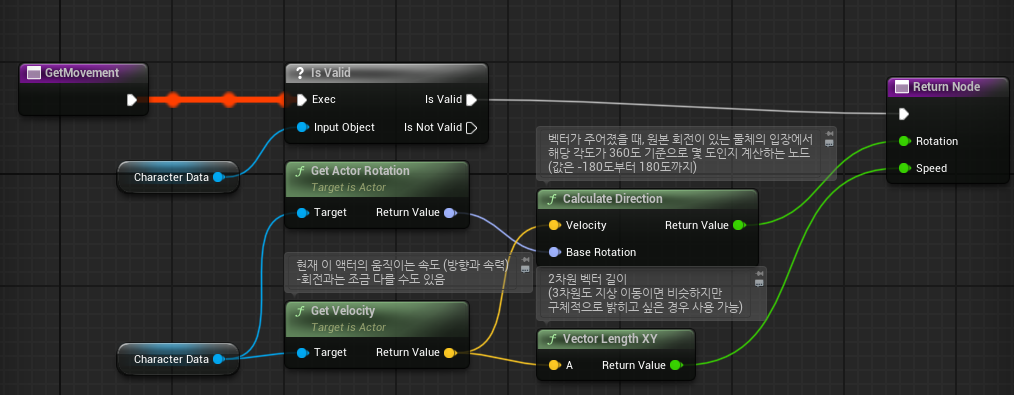Select the Get Actor Rotation node header

[x=377, y=179]
